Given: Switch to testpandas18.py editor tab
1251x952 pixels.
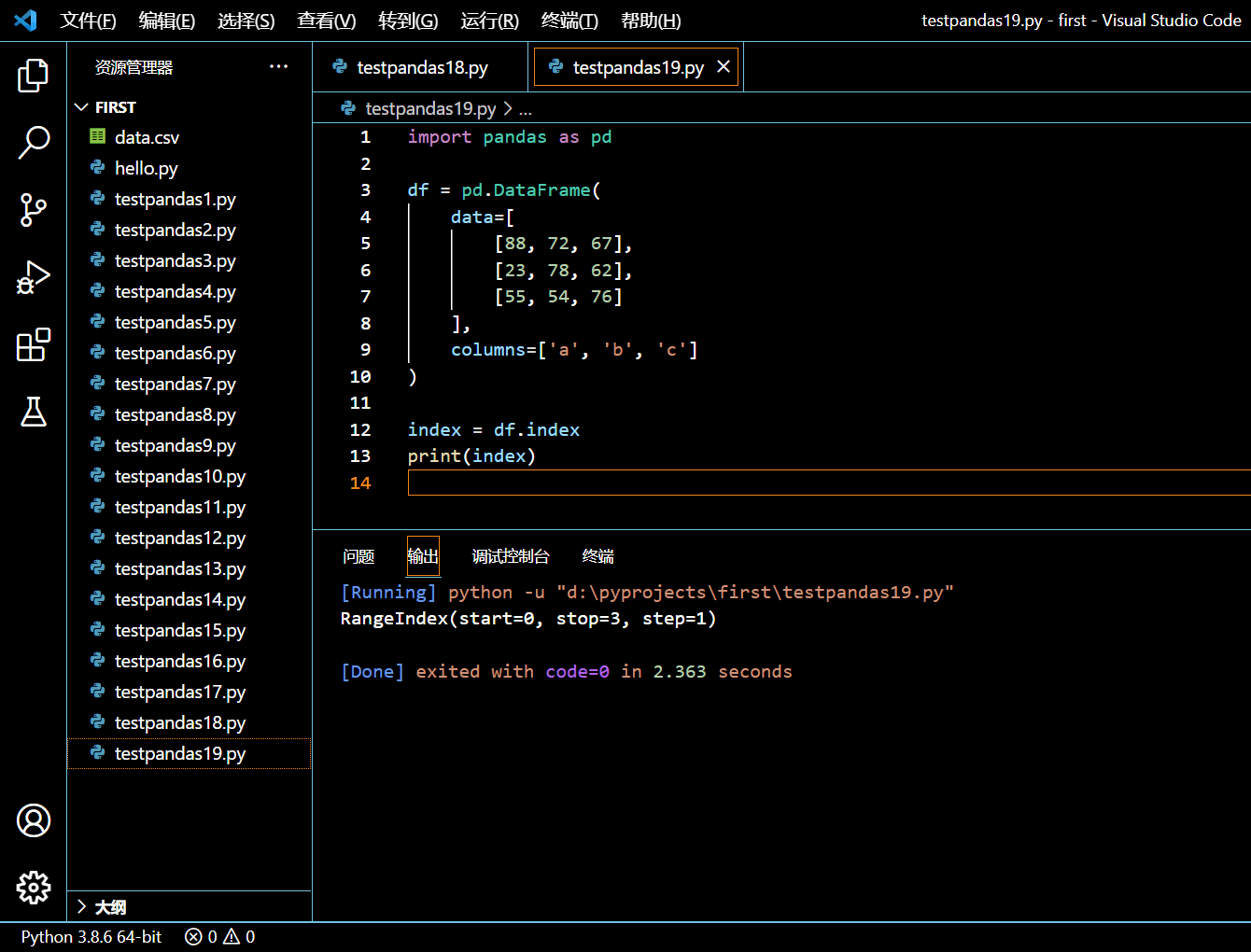Looking at the screenshot, I should [420, 67].
